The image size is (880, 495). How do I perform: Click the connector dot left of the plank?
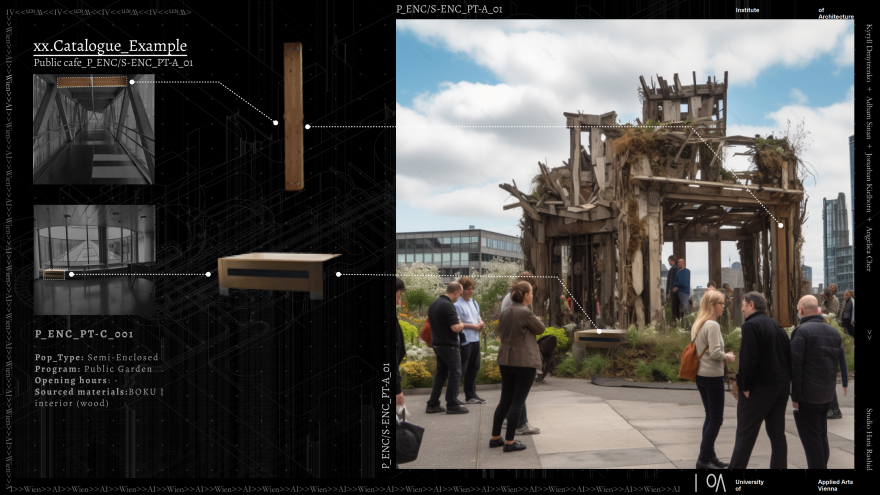pos(275,123)
